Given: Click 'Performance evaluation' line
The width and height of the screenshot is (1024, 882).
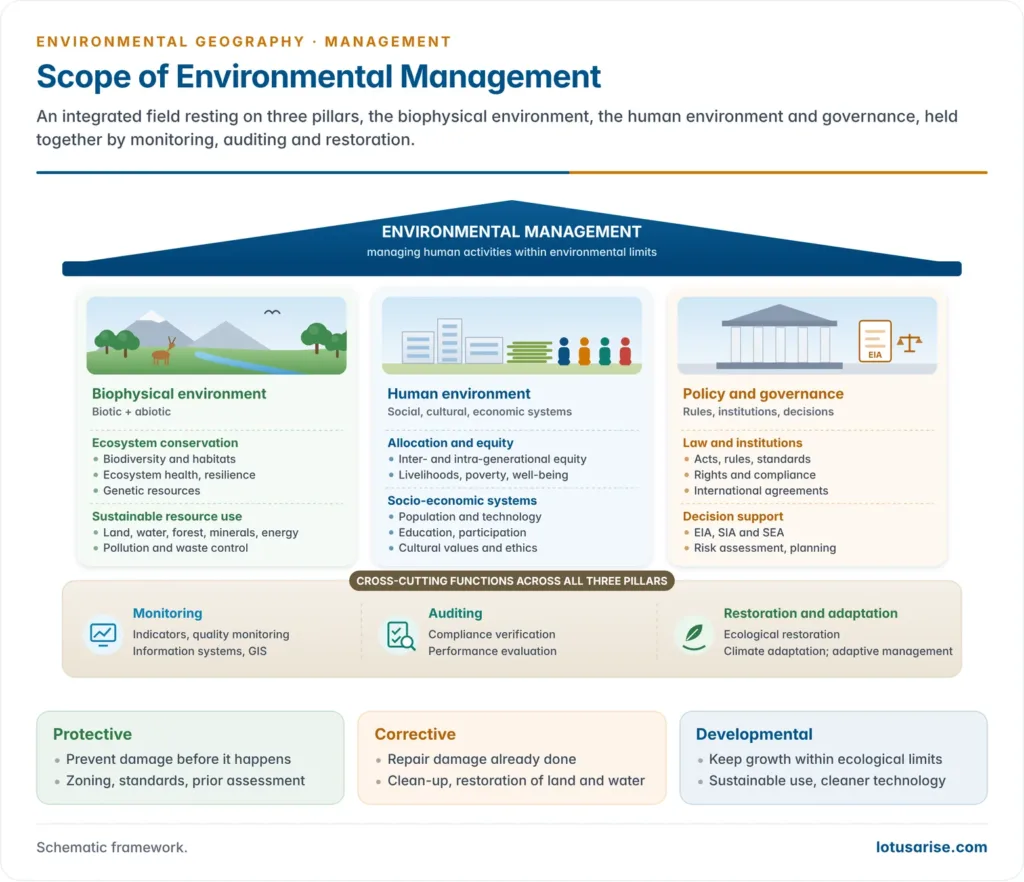Looking at the screenshot, I should pyautogui.click(x=492, y=651).
